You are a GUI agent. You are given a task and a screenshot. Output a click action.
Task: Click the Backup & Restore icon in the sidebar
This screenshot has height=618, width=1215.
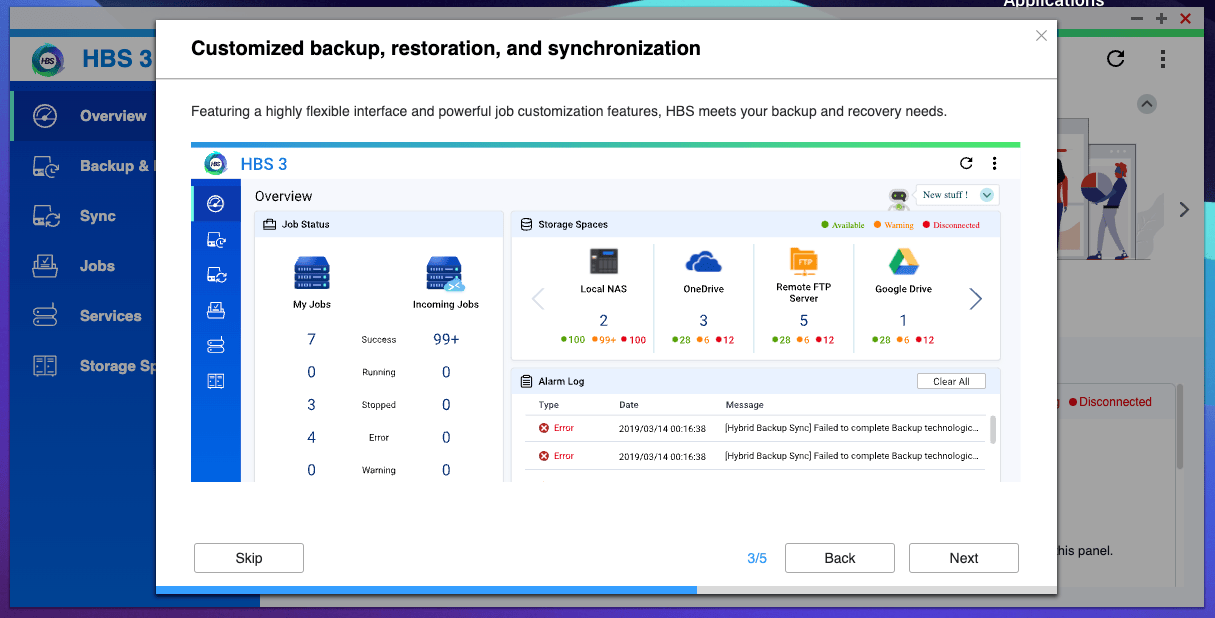coord(45,166)
